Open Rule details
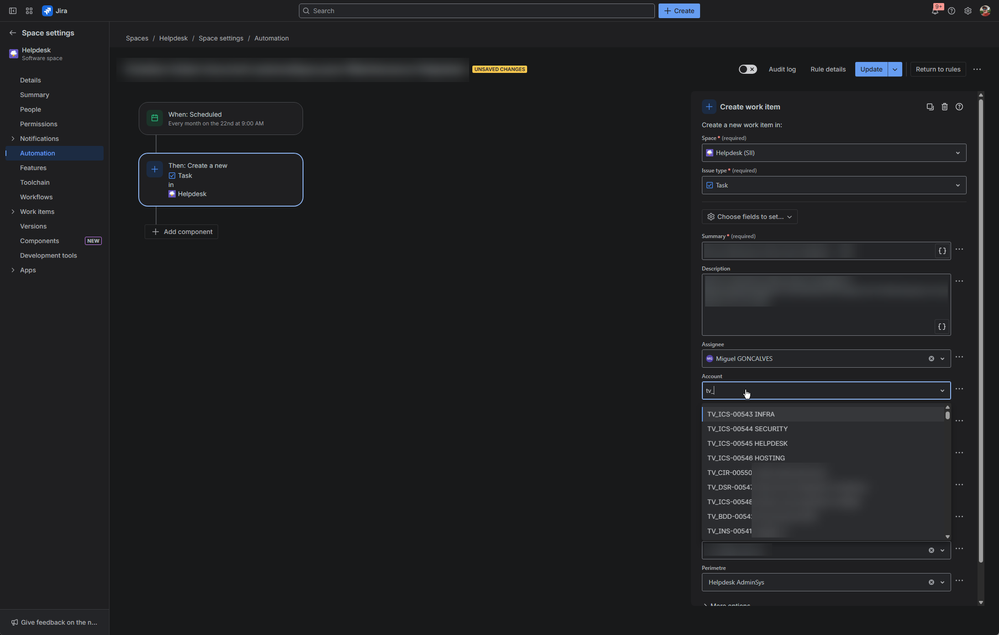The image size is (999, 635). [x=828, y=69]
